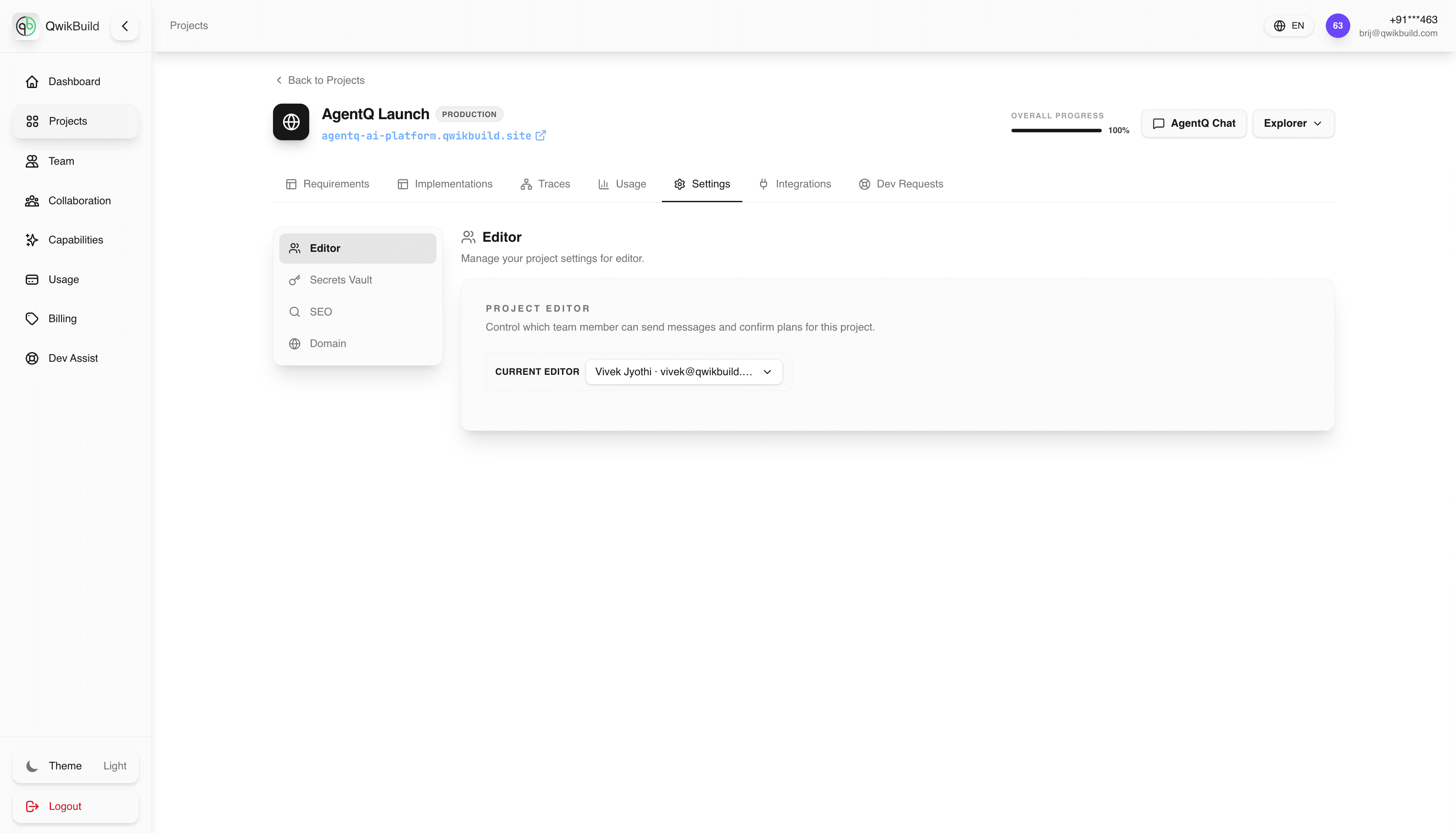Screen dimensions: 1456x833
Task: Collapse the sidebar with the chevron button
Action: tap(125, 26)
